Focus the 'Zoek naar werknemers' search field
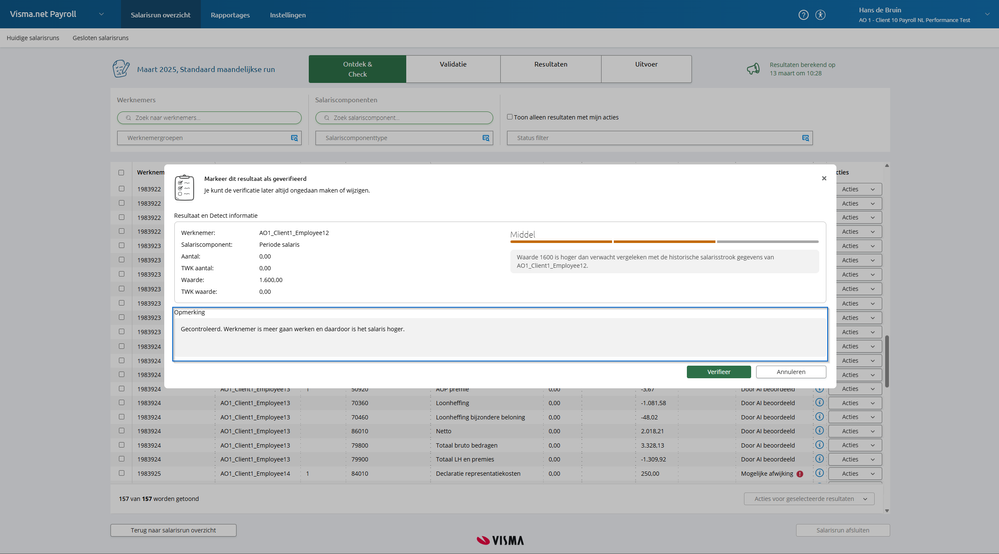This screenshot has height=554, width=999. click(209, 118)
